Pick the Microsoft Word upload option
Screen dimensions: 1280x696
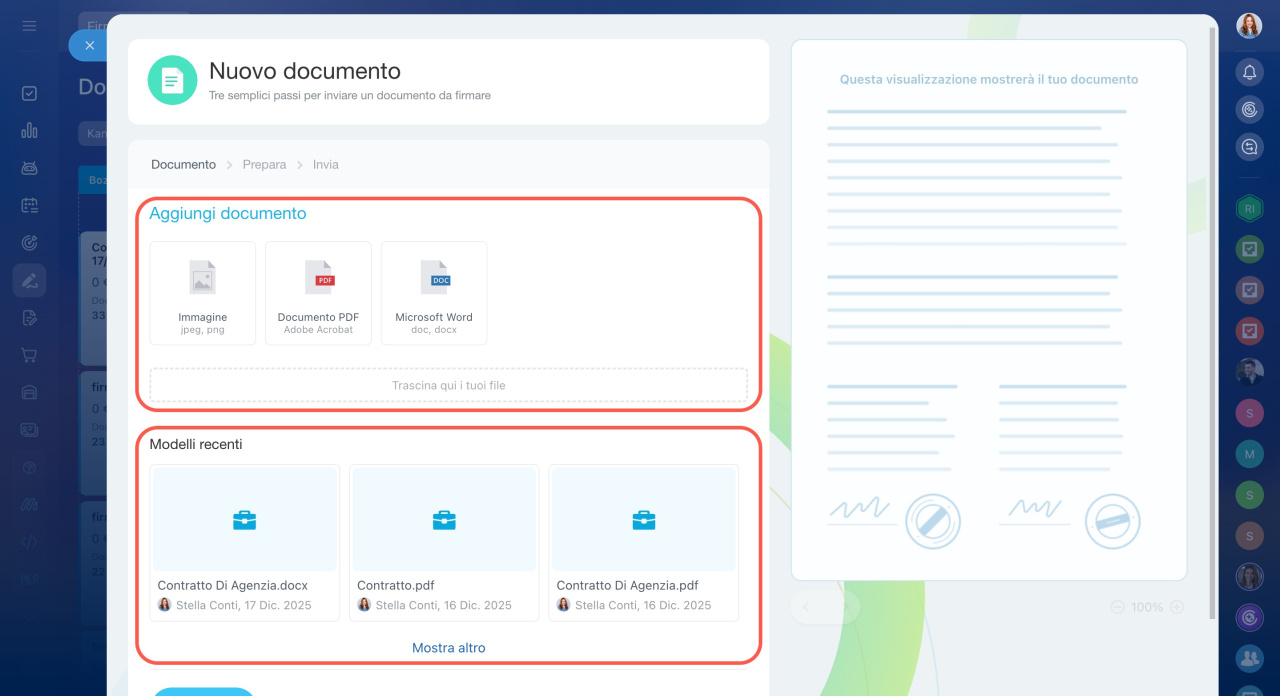434,293
